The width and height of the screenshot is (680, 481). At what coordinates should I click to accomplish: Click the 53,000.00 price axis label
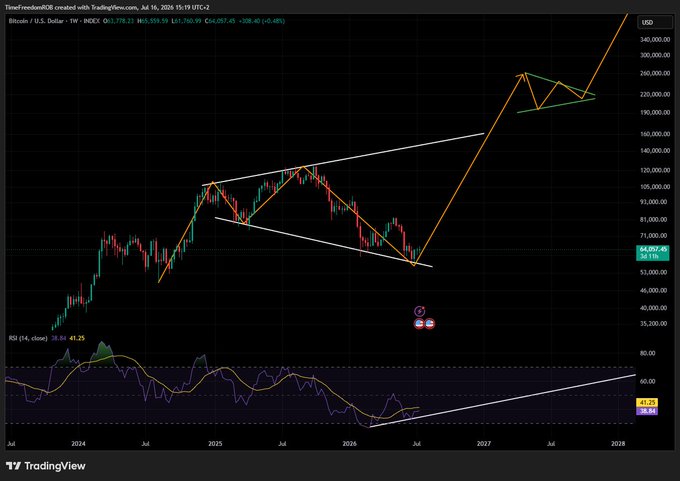click(x=655, y=272)
